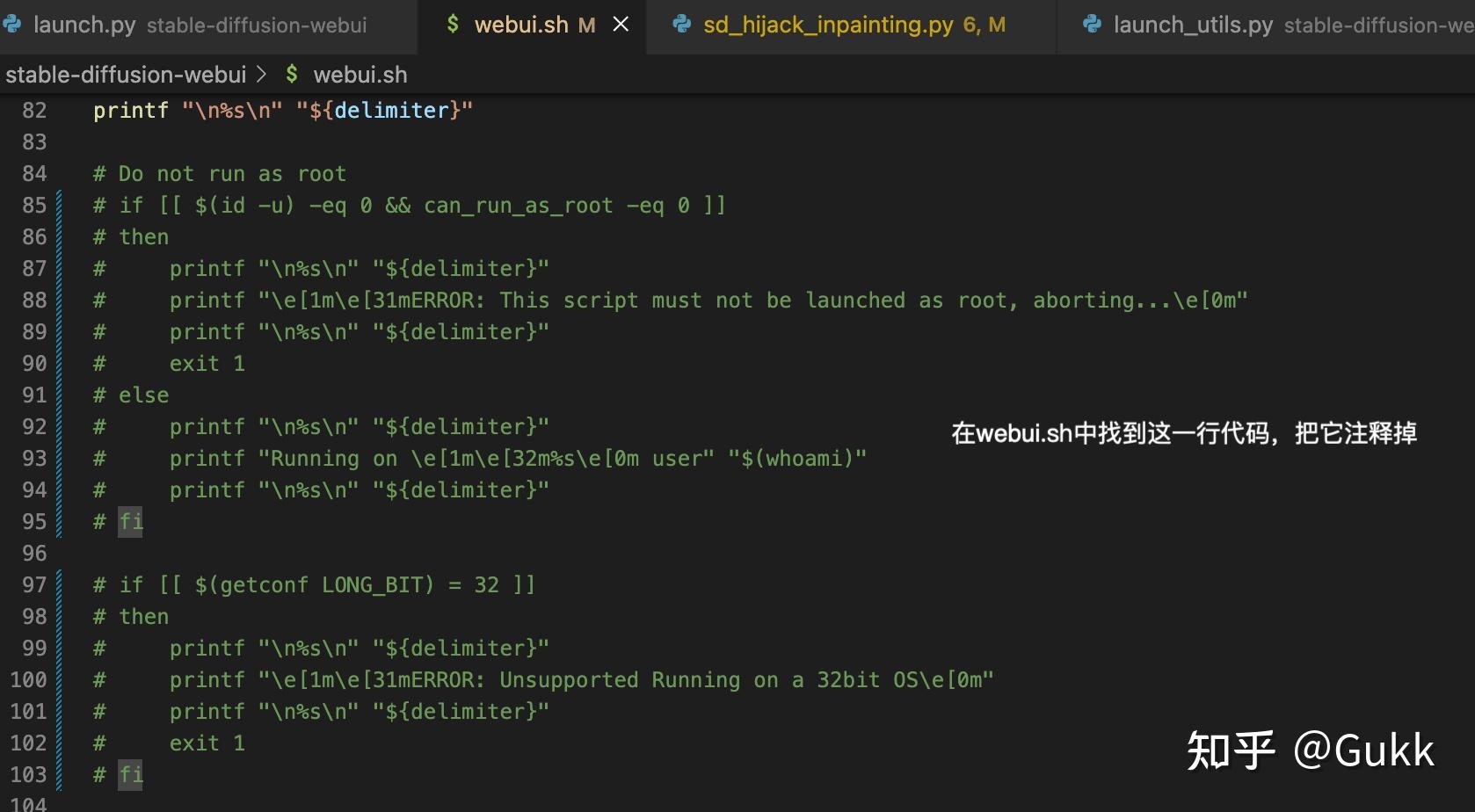
Task: Click the shell icon in the breadcrumb bar
Action: (x=291, y=75)
